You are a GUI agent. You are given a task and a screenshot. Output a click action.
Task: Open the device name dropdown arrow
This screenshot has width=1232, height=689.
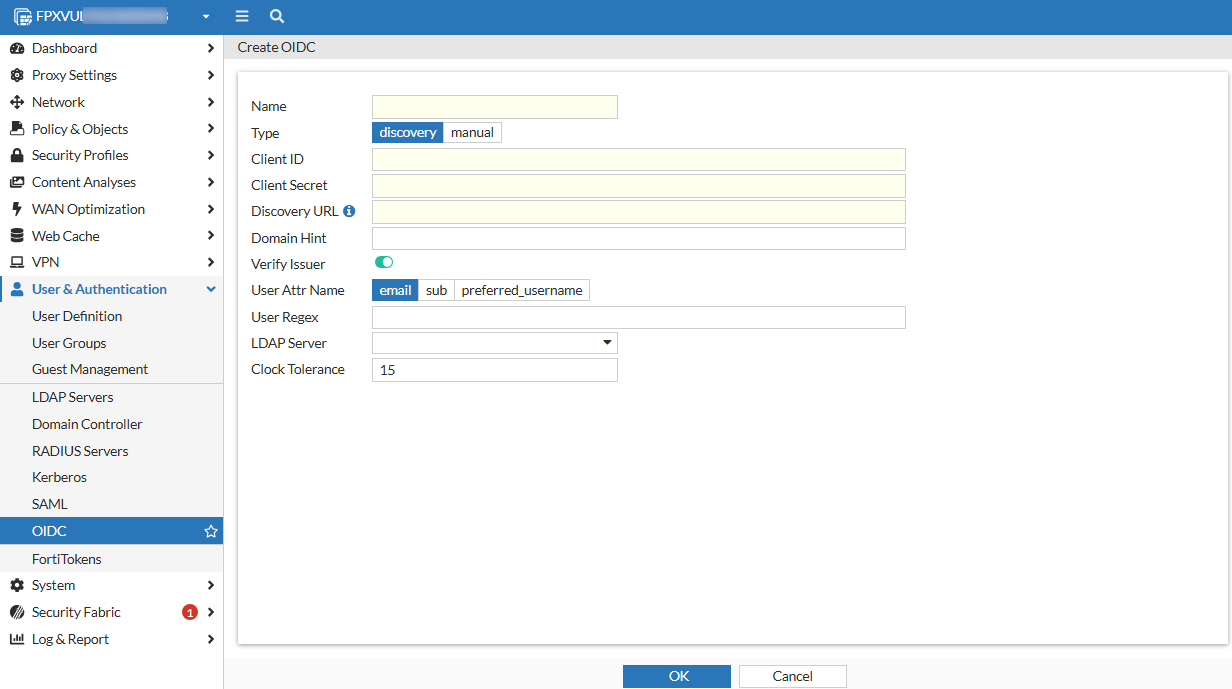pos(206,17)
